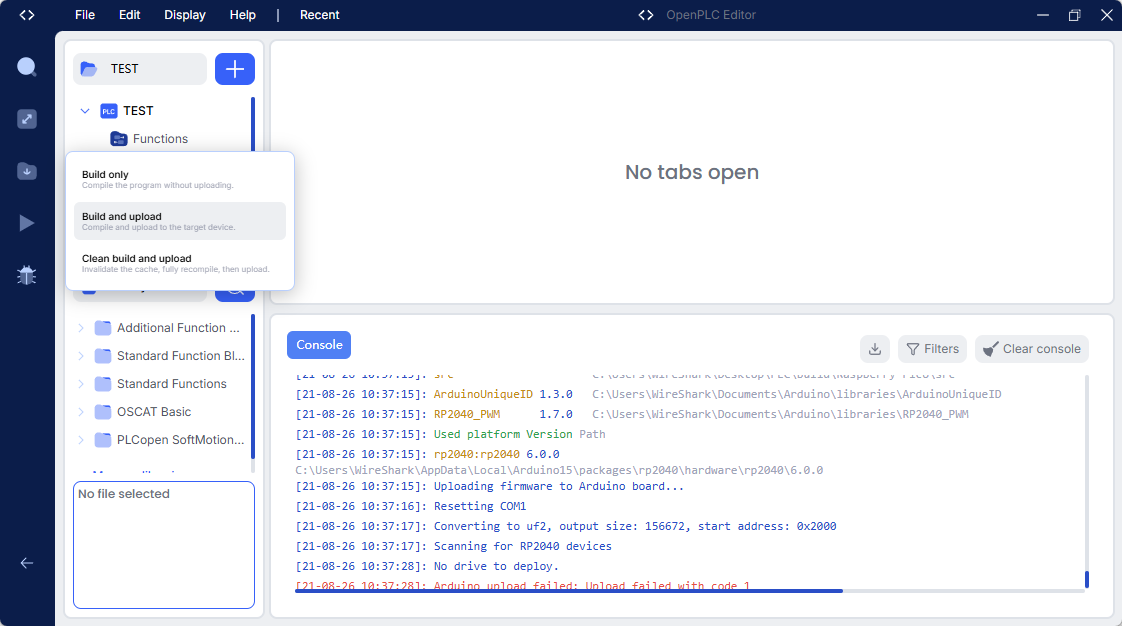Choose Build and upload option

coord(180,221)
